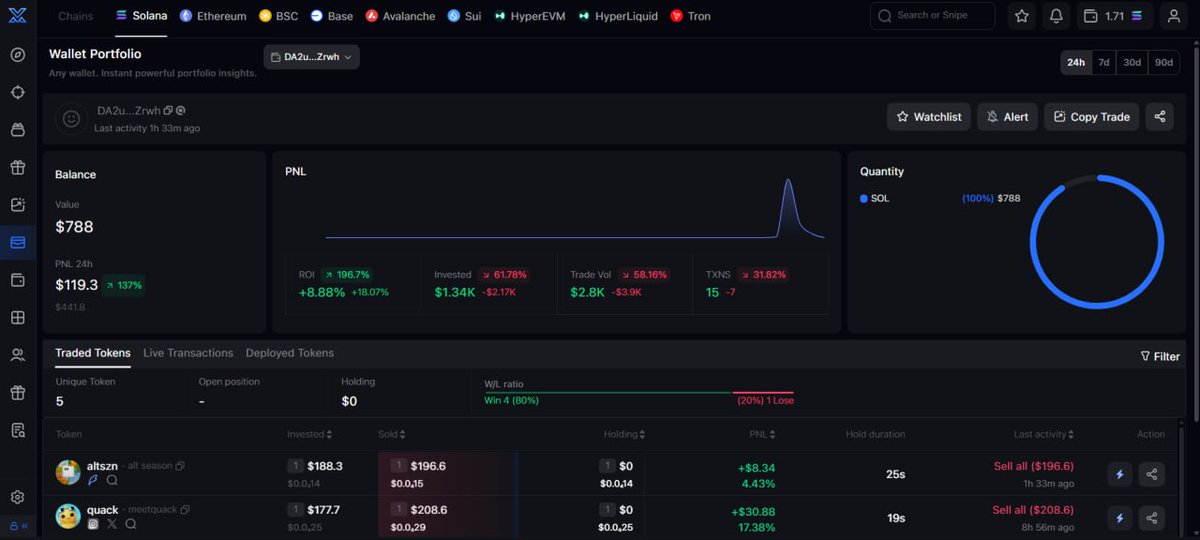
Task: Open notifications bell in top bar
Action: (x=1056, y=16)
